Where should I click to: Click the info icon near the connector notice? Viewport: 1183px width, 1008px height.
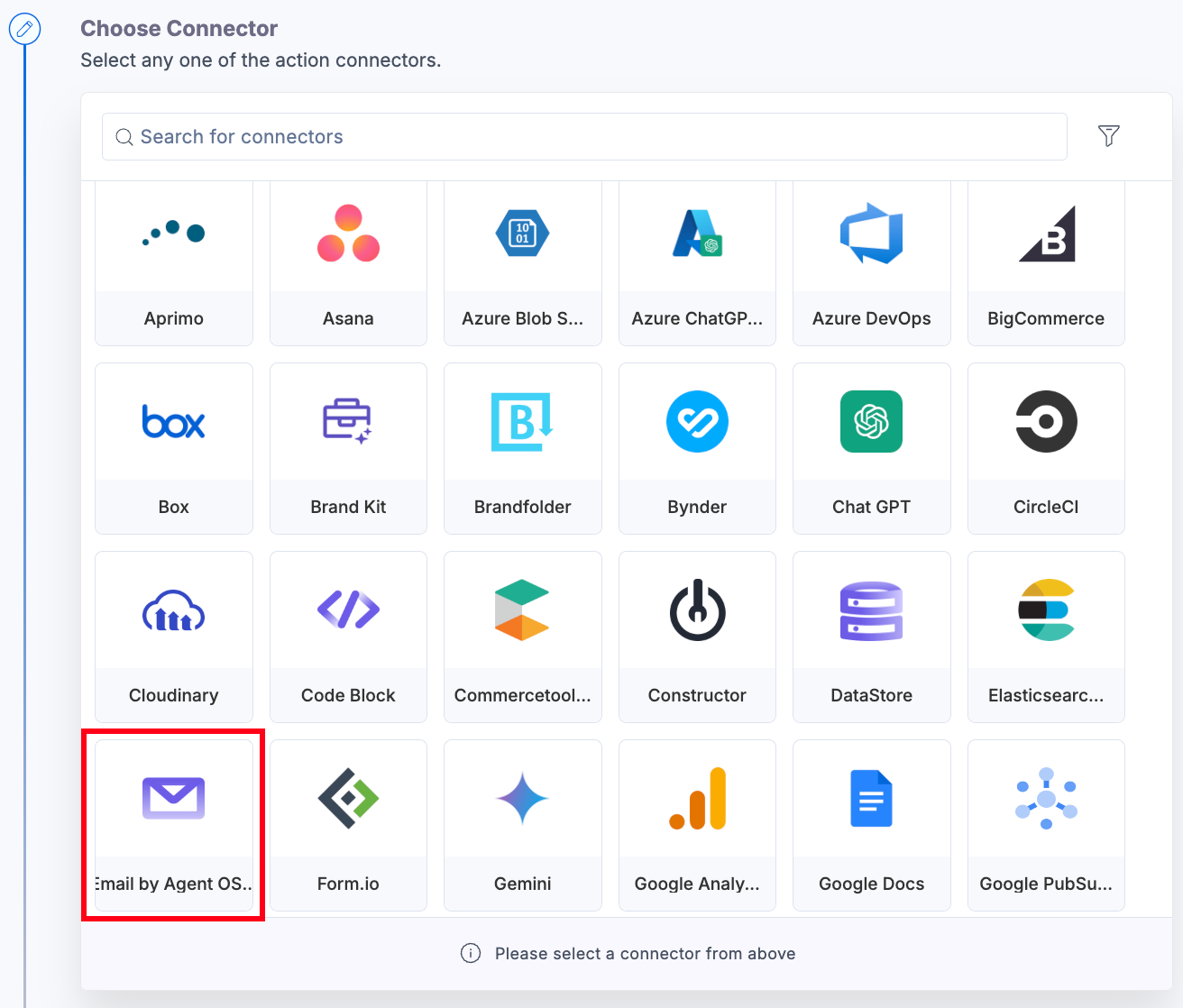coord(471,953)
